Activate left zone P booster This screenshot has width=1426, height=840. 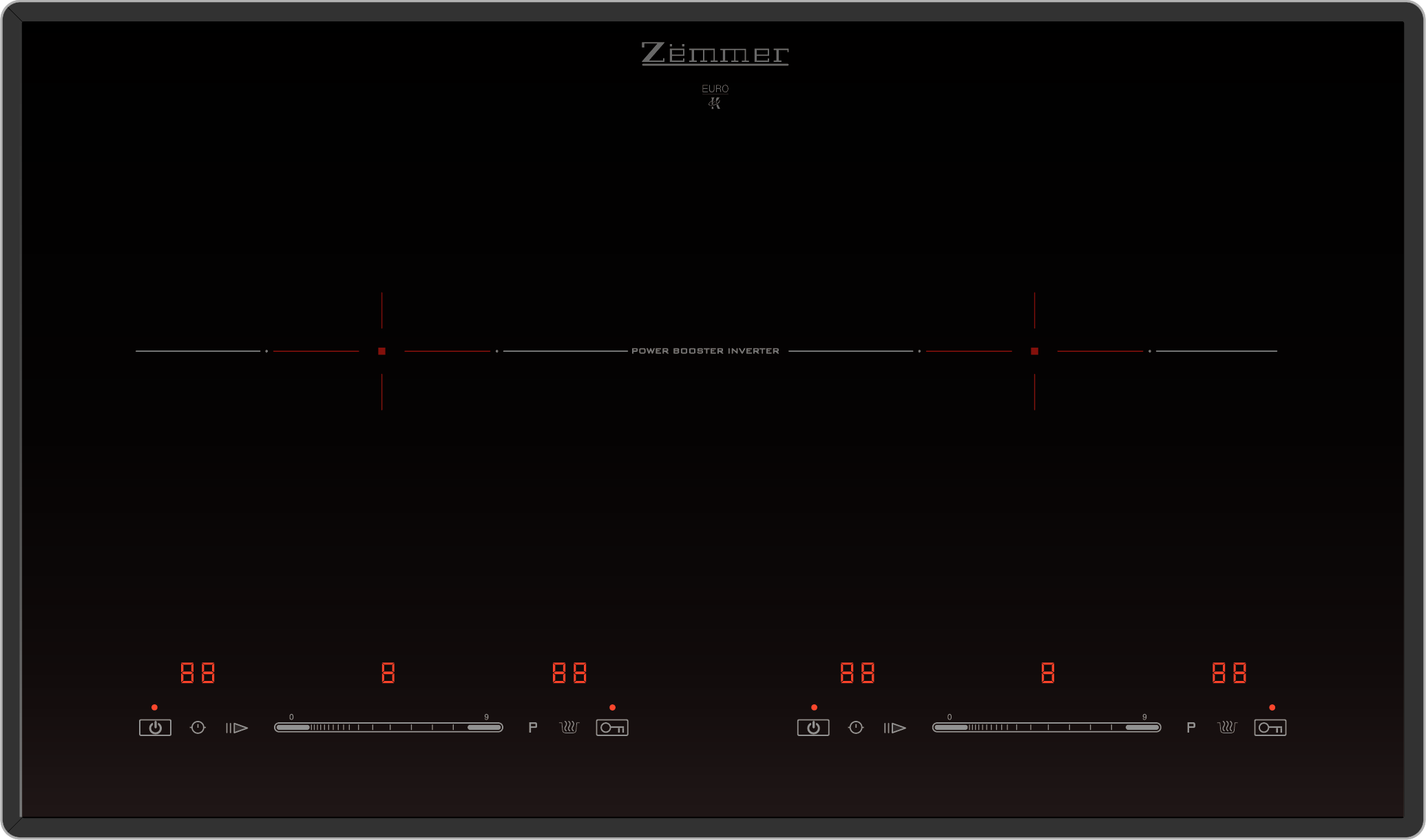click(533, 728)
